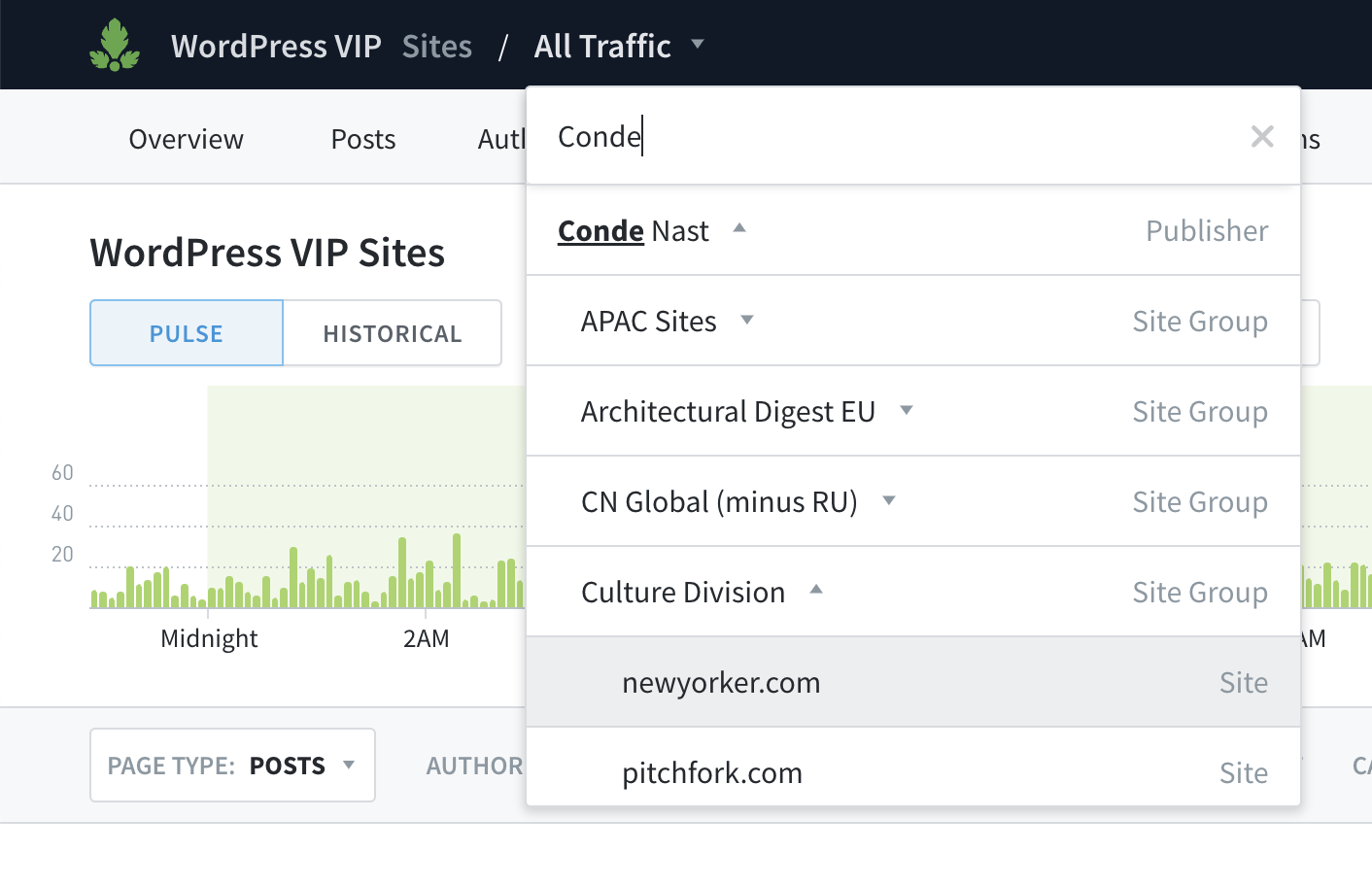This screenshot has width=1372, height=886.
Task: Collapse the Conde Nast publisher group
Action: 739,228
